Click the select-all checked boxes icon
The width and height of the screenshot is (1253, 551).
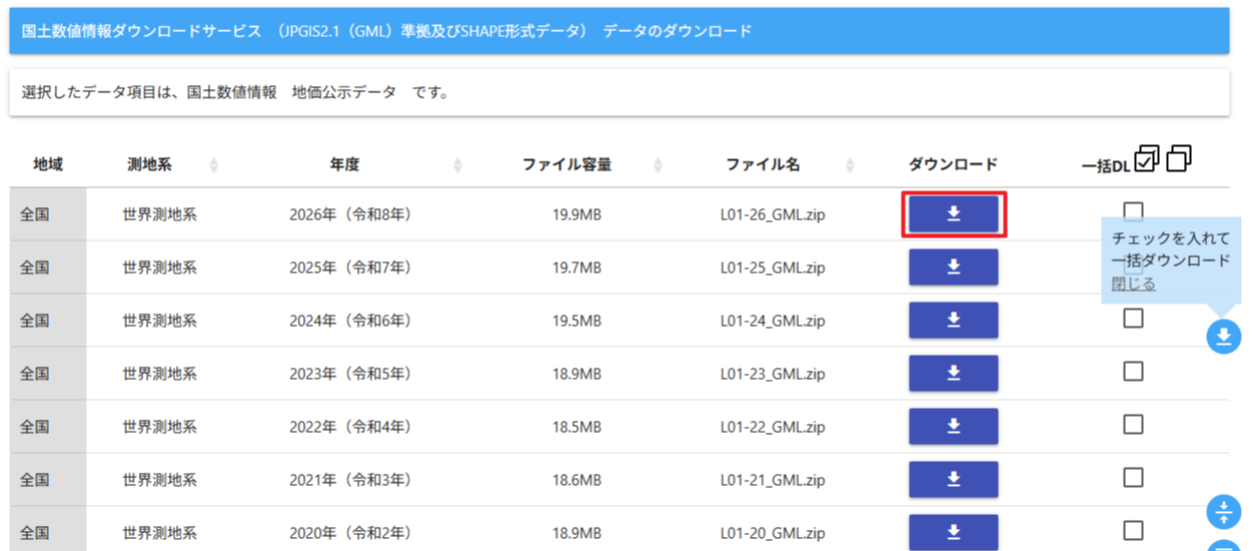[1147, 159]
